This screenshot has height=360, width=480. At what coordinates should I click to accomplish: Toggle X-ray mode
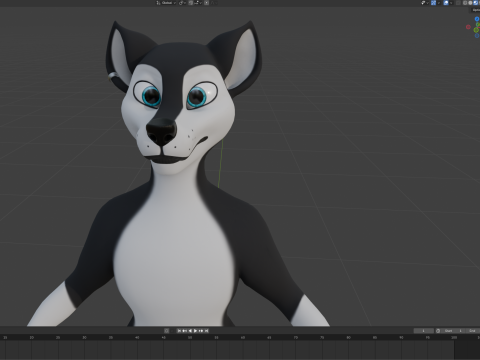[458, 3]
